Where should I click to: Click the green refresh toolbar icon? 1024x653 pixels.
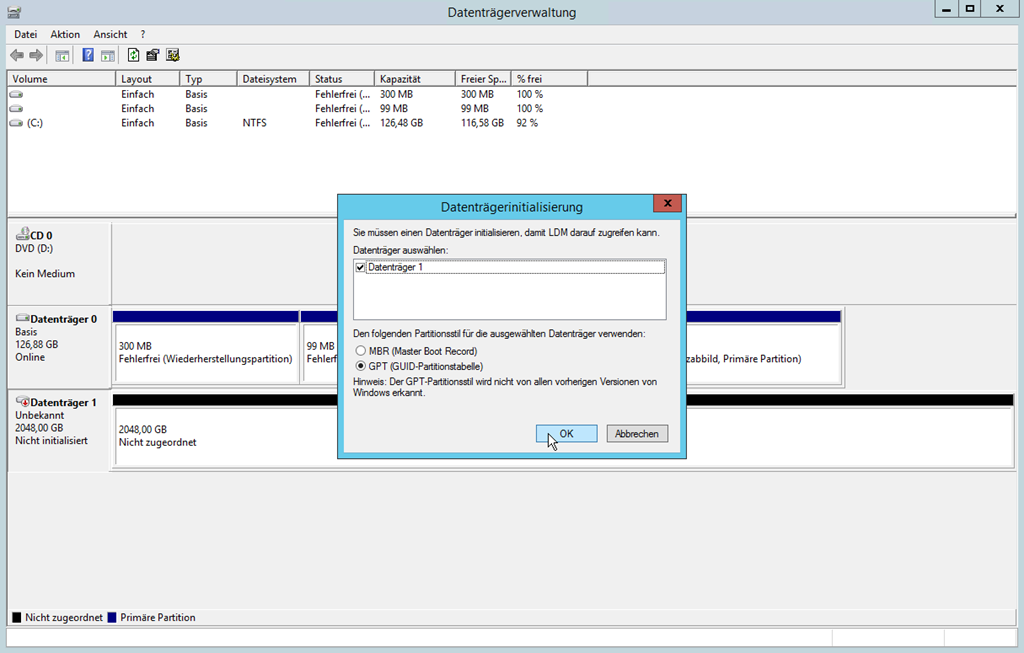click(133, 55)
